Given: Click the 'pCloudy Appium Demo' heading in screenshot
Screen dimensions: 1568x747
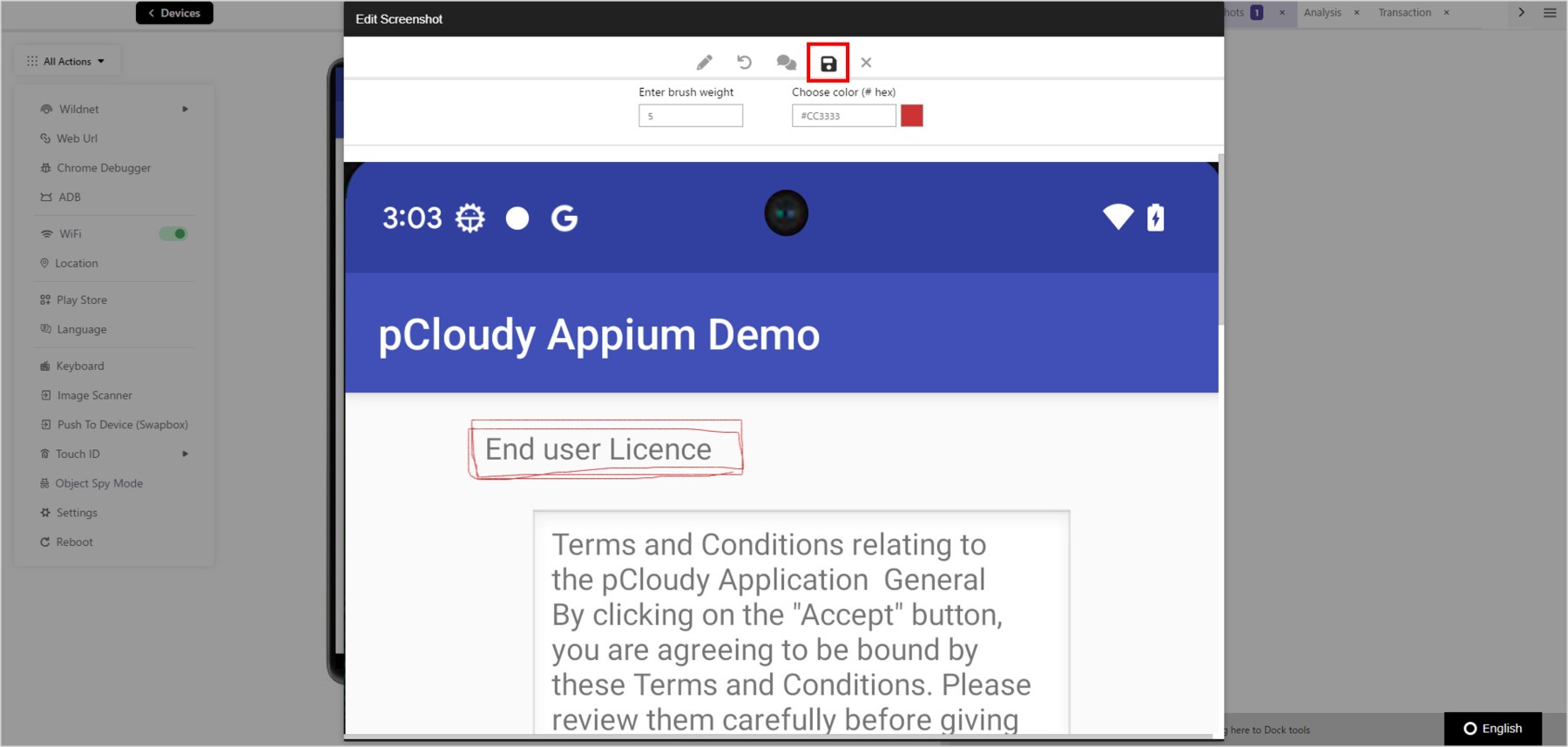Looking at the screenshot, I should 599,335.
